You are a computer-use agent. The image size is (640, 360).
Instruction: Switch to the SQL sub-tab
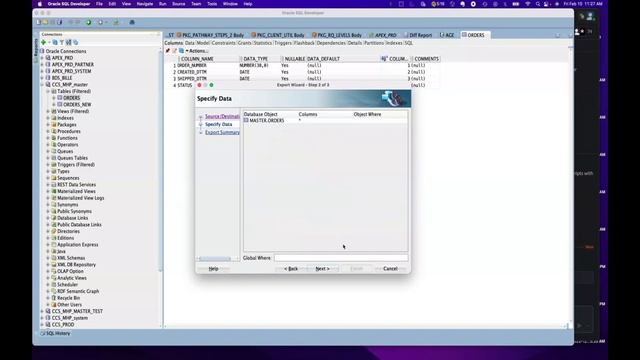(408, 43)
